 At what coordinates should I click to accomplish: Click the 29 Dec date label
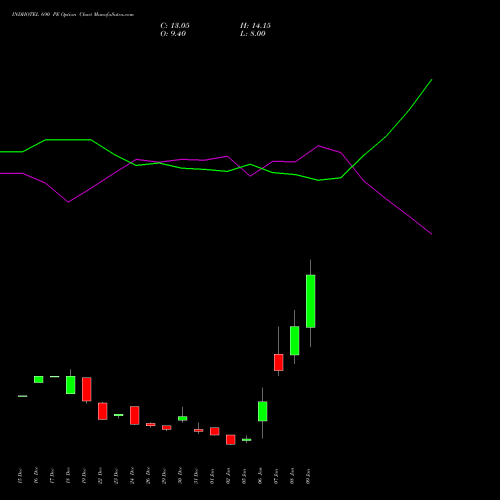click(x=164, y=476)
